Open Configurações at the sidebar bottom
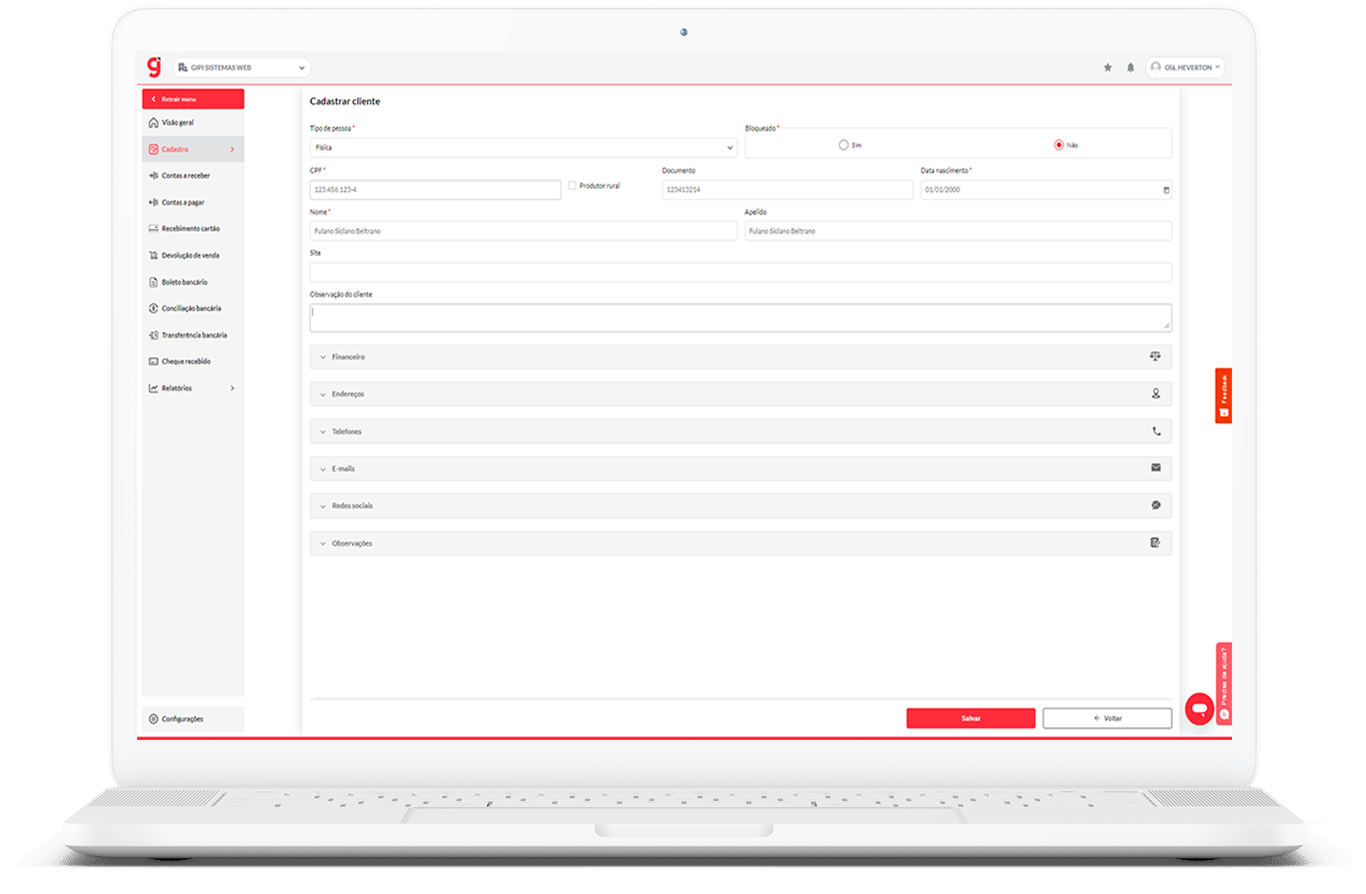Image resolution: width=1366 pixels, height=894 pixels. [193, 719]
